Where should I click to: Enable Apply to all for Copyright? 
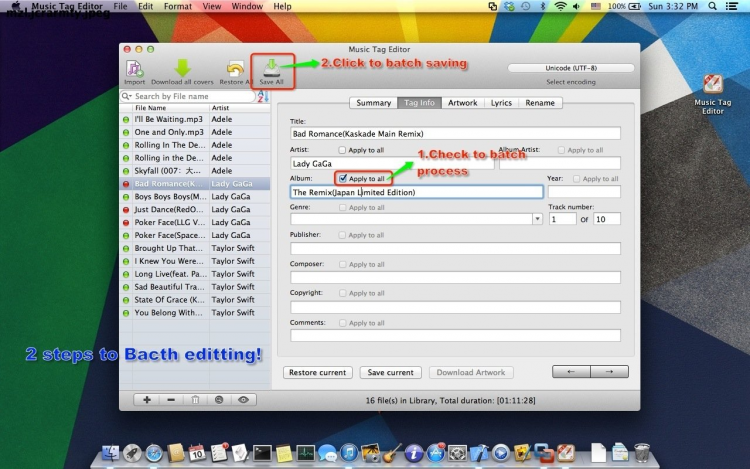342,293
